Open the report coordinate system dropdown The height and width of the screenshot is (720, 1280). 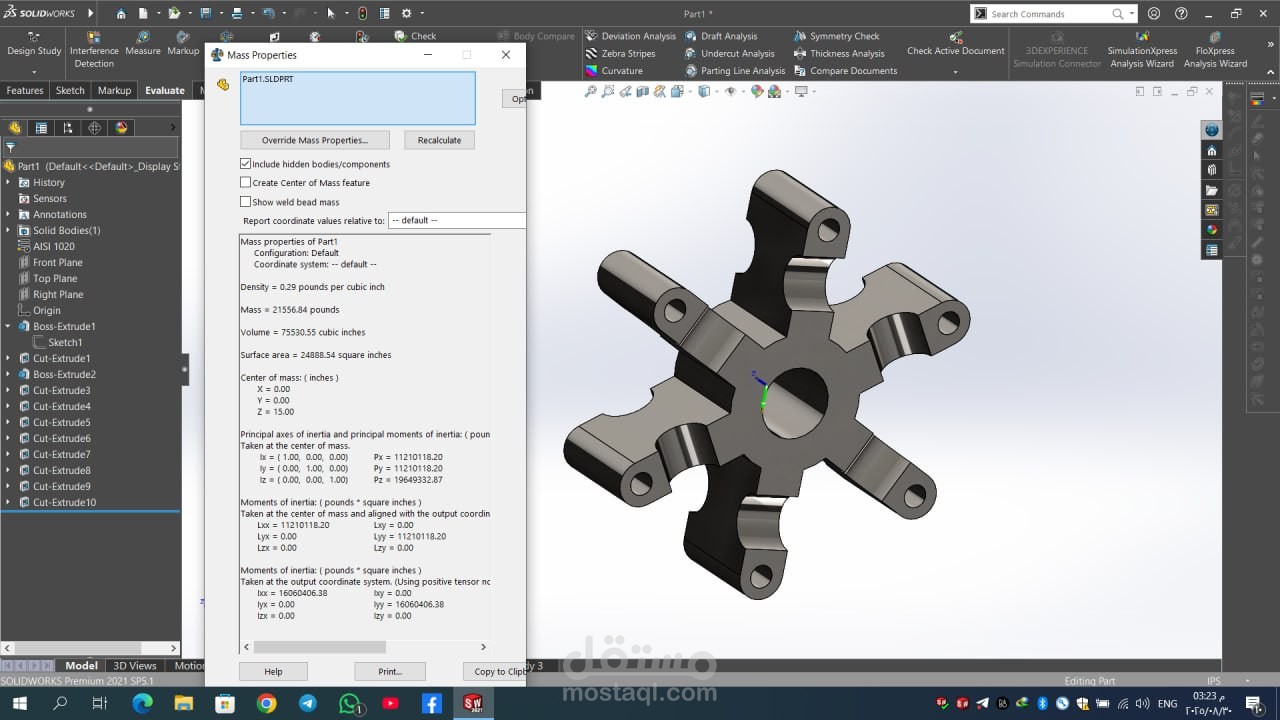click(x=456, y=220)
